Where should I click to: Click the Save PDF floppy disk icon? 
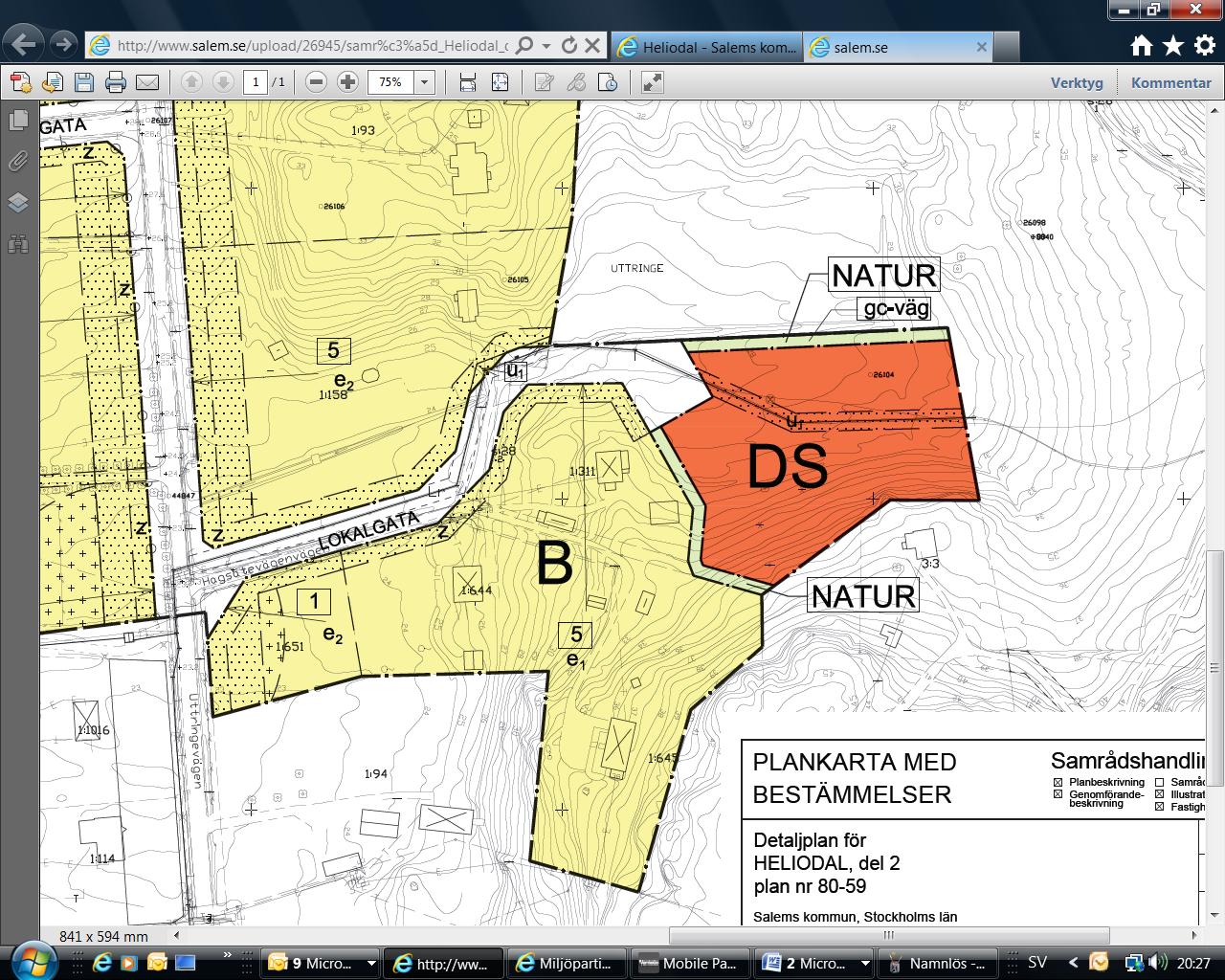(84, 82)
